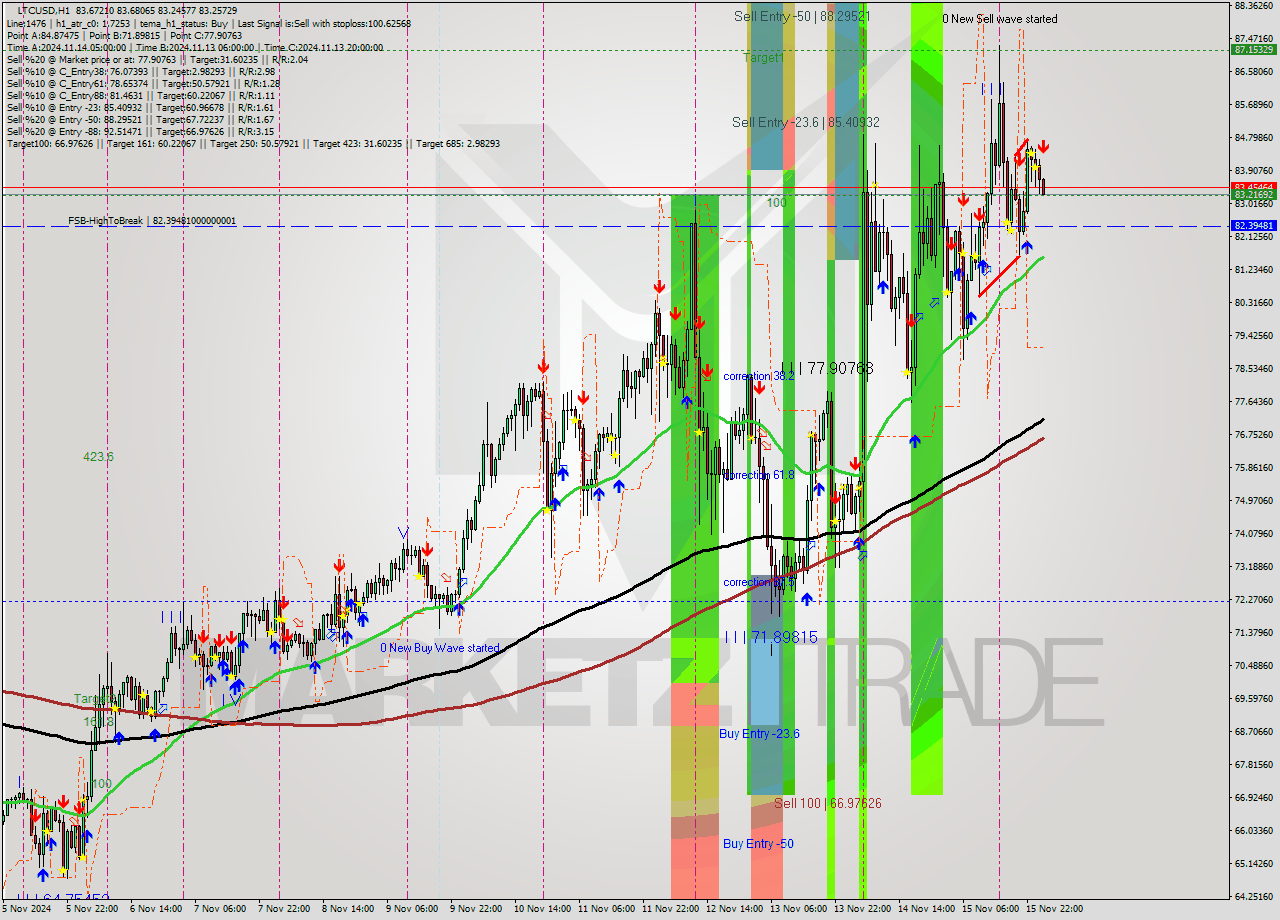Click the 72.27060 price axis value
Viewport: 1280px width, 920px height.
coord(1253,600)
